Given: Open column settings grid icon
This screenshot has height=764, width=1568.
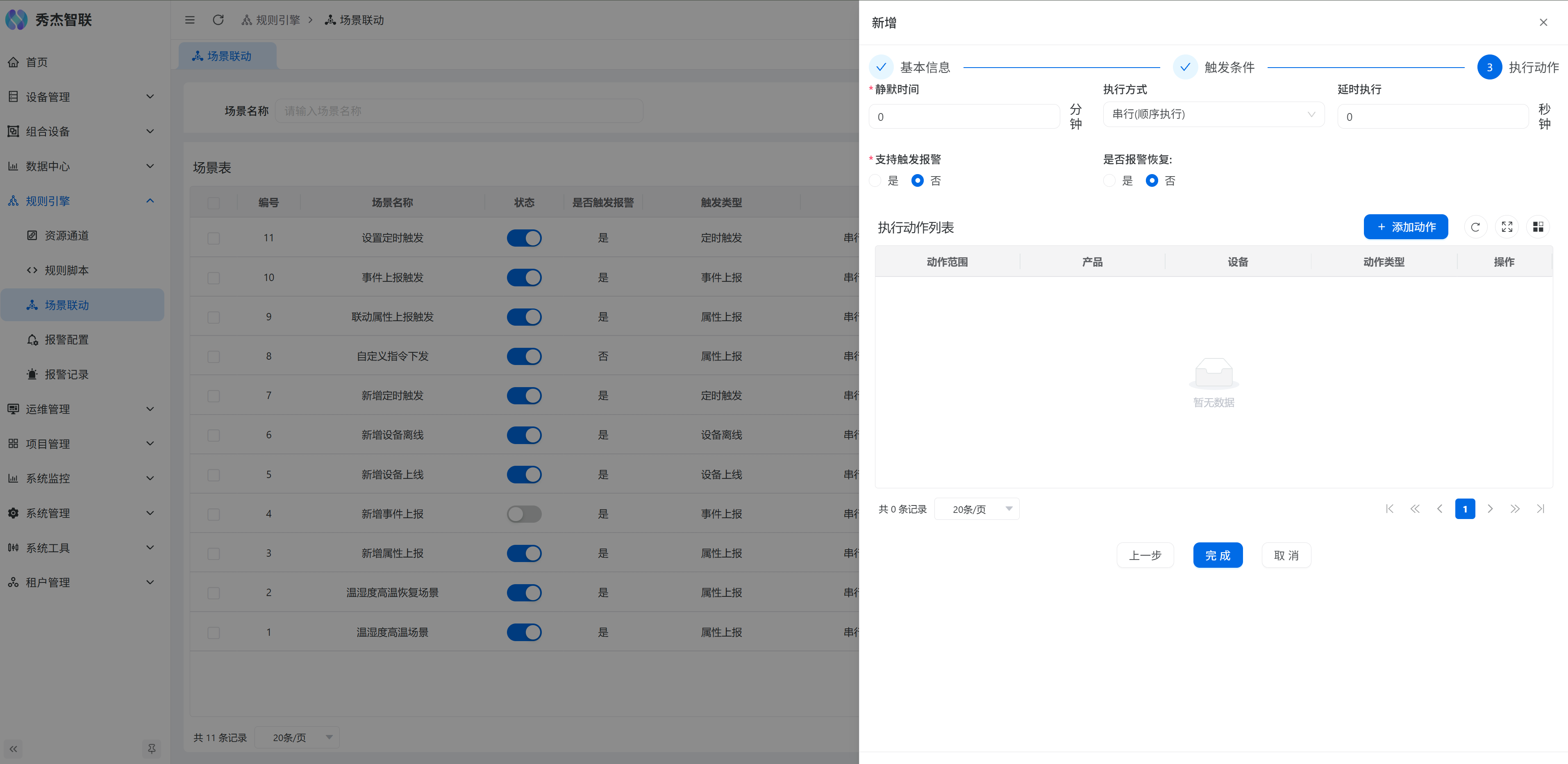Looking at the screenshot, I should pos(1538,227).
